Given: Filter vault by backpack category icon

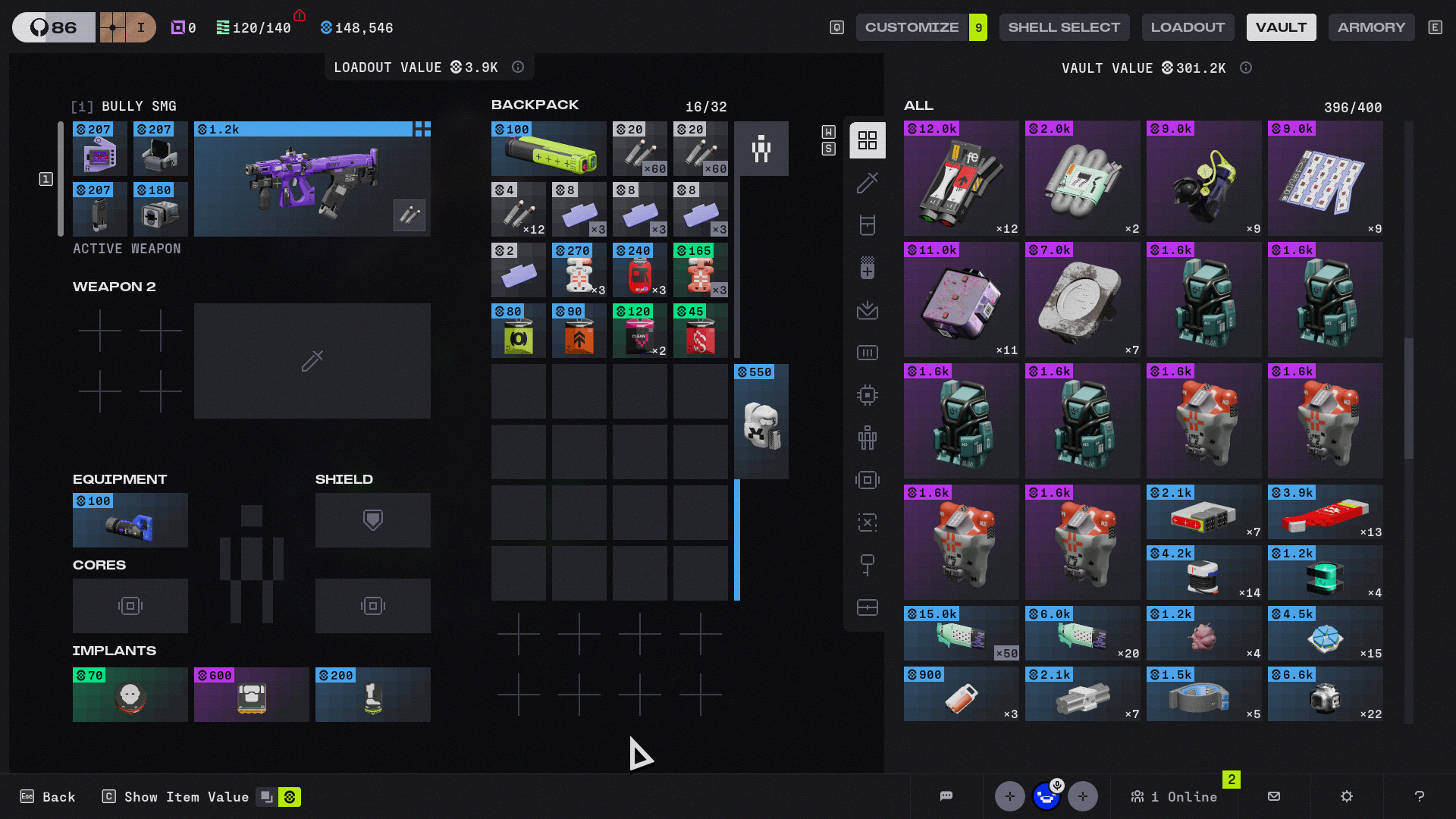Looking at the screenshot, I should (868, 225).
